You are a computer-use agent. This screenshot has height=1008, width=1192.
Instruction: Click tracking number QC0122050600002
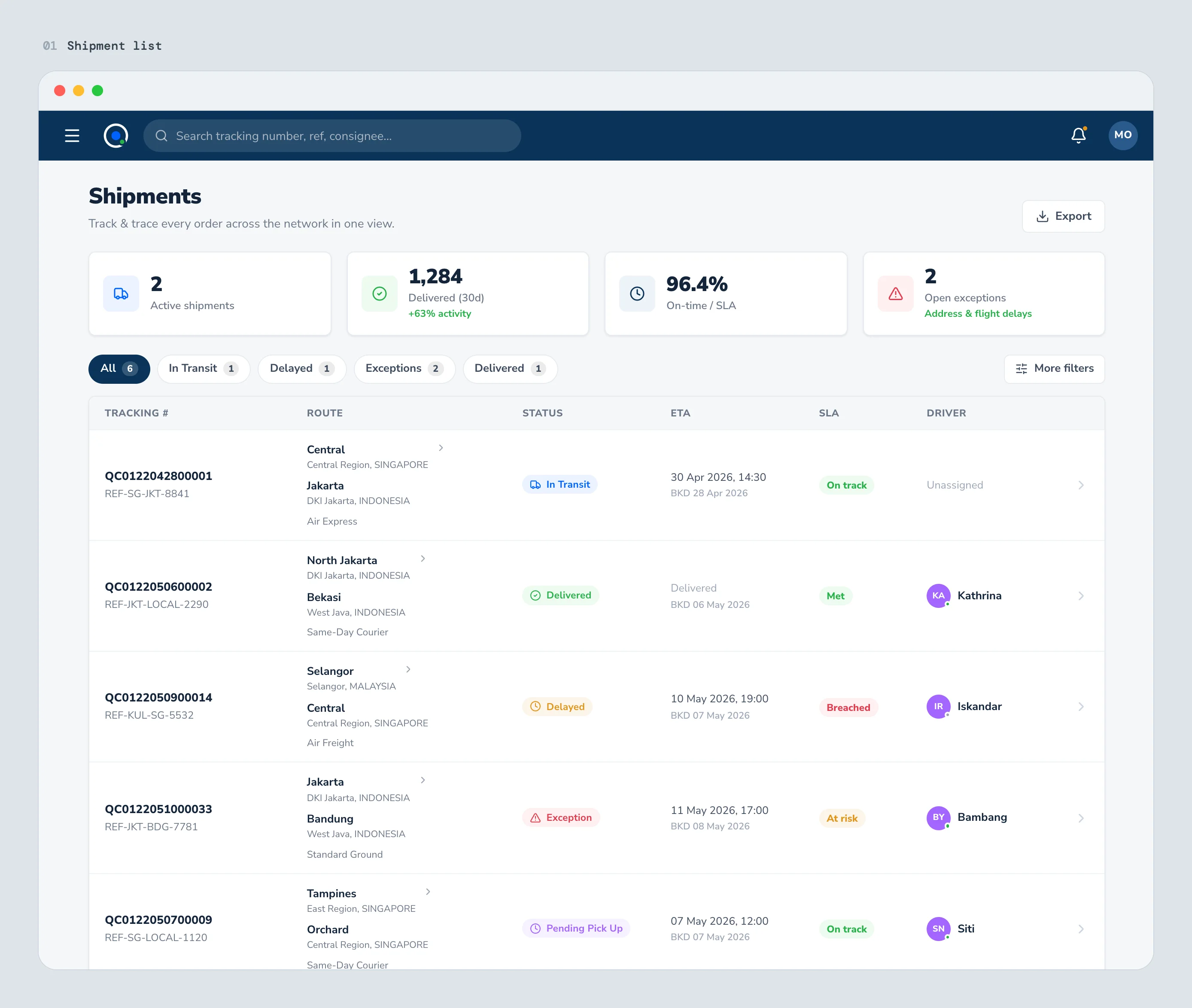point(158,587)
